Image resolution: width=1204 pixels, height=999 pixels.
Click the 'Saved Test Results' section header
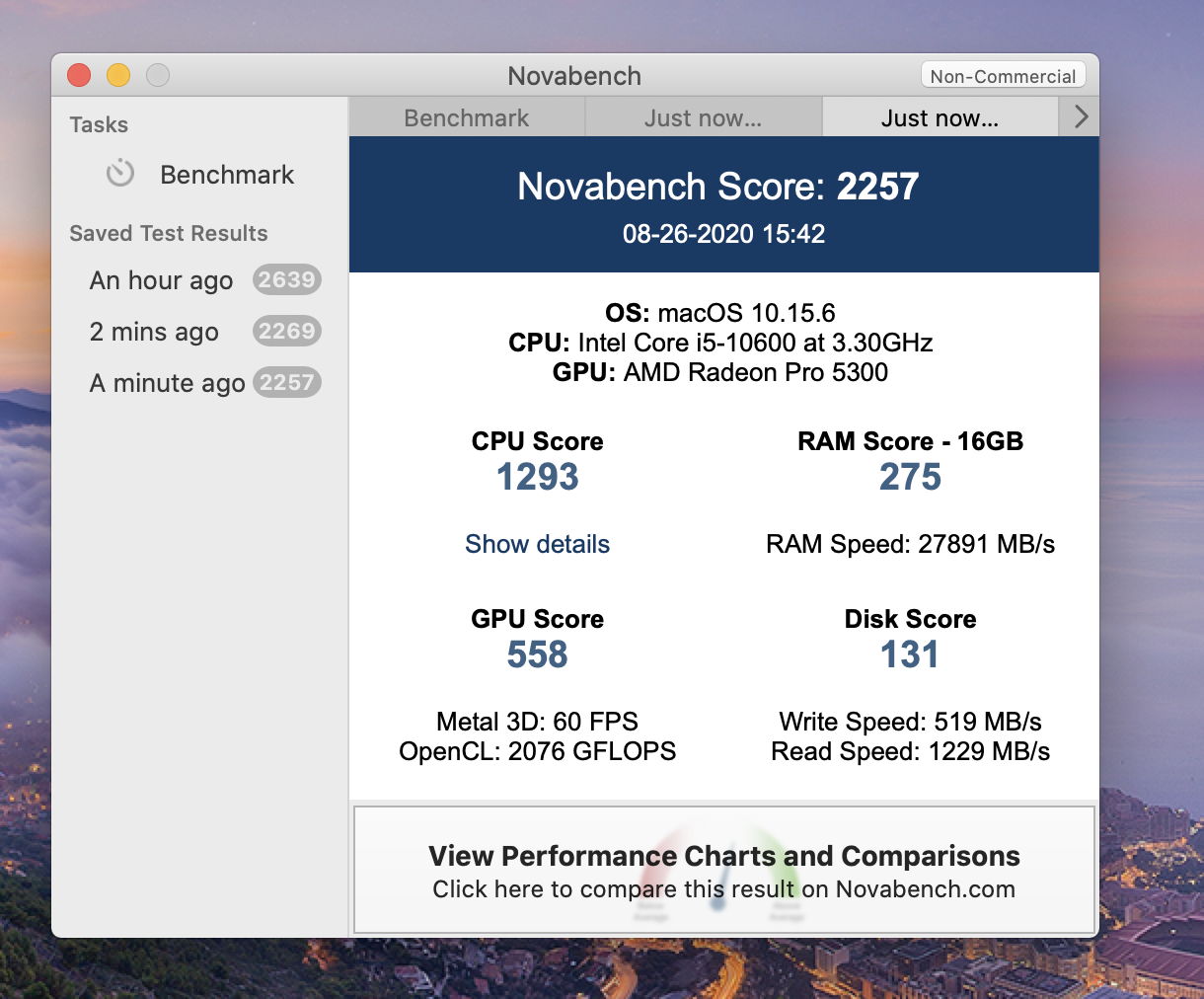169,233
